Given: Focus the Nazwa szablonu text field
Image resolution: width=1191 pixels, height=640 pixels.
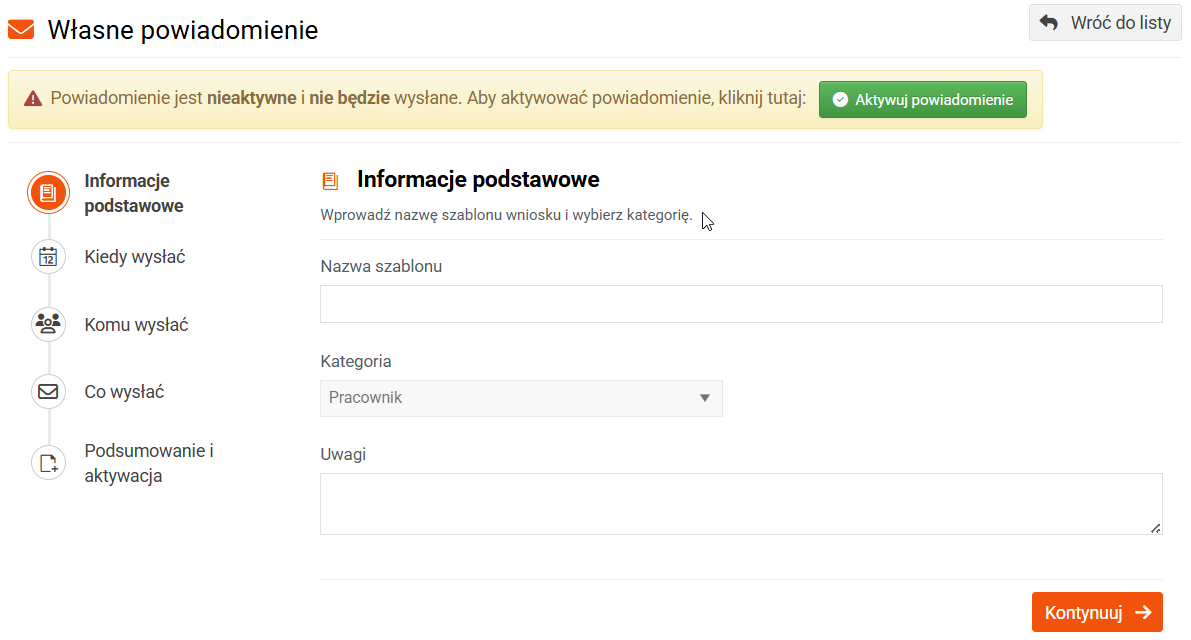Looking at the screenshot, I should (x=741, y=304).
